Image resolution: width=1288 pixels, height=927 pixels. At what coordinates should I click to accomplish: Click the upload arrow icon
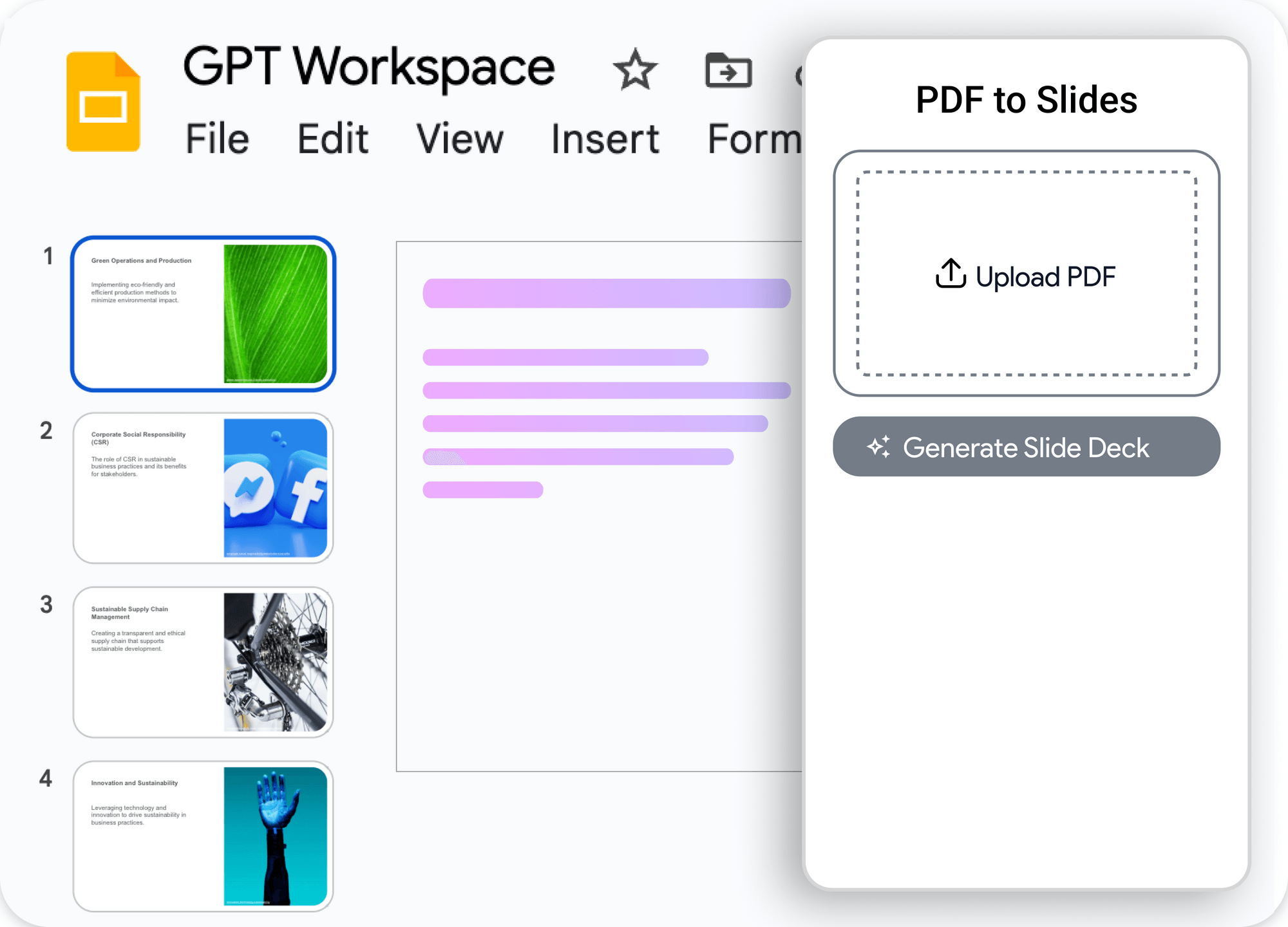pos(951,273)
